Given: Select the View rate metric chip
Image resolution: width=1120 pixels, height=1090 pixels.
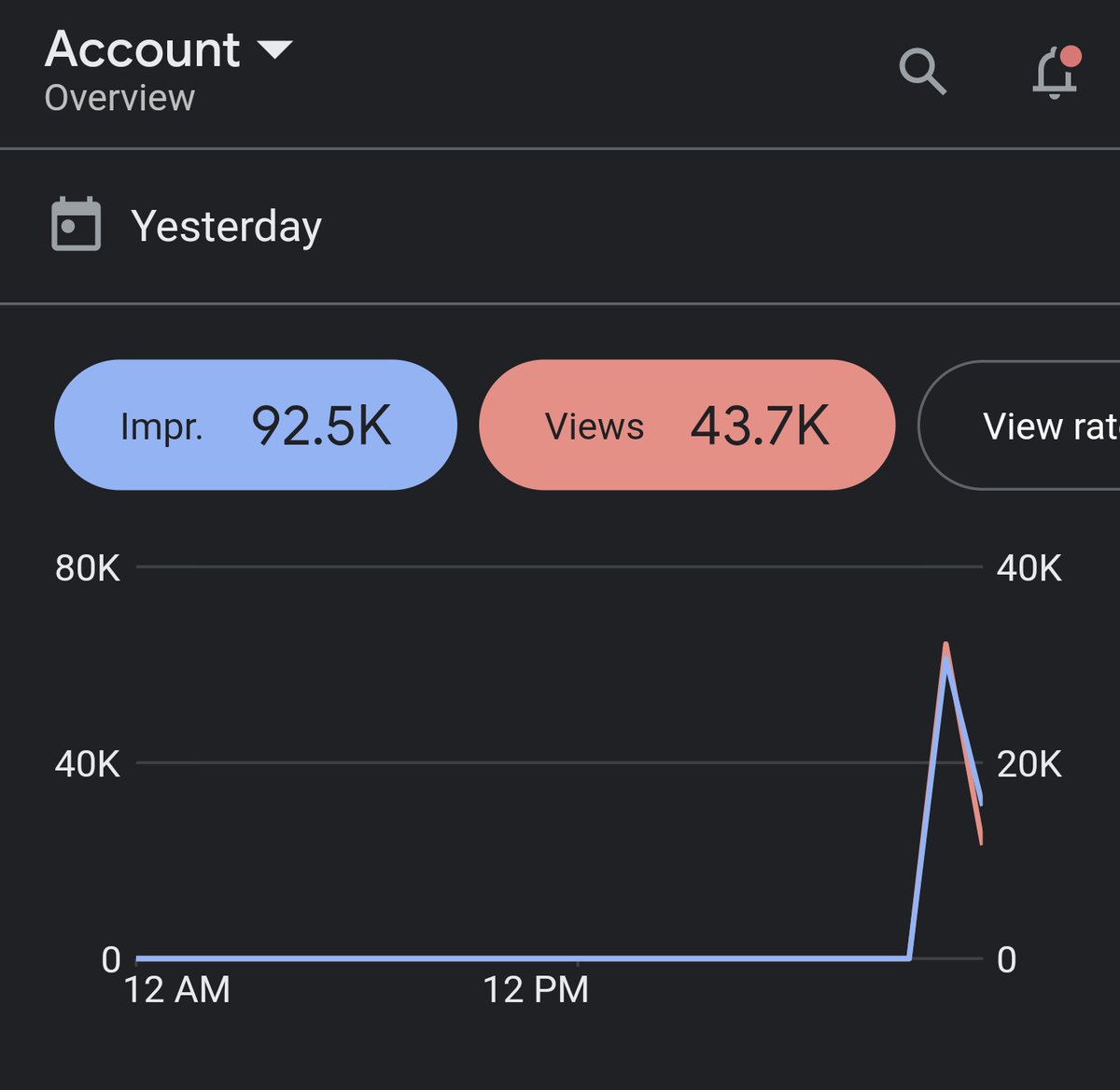Looking at the screenshot, I should [1019, 425].
